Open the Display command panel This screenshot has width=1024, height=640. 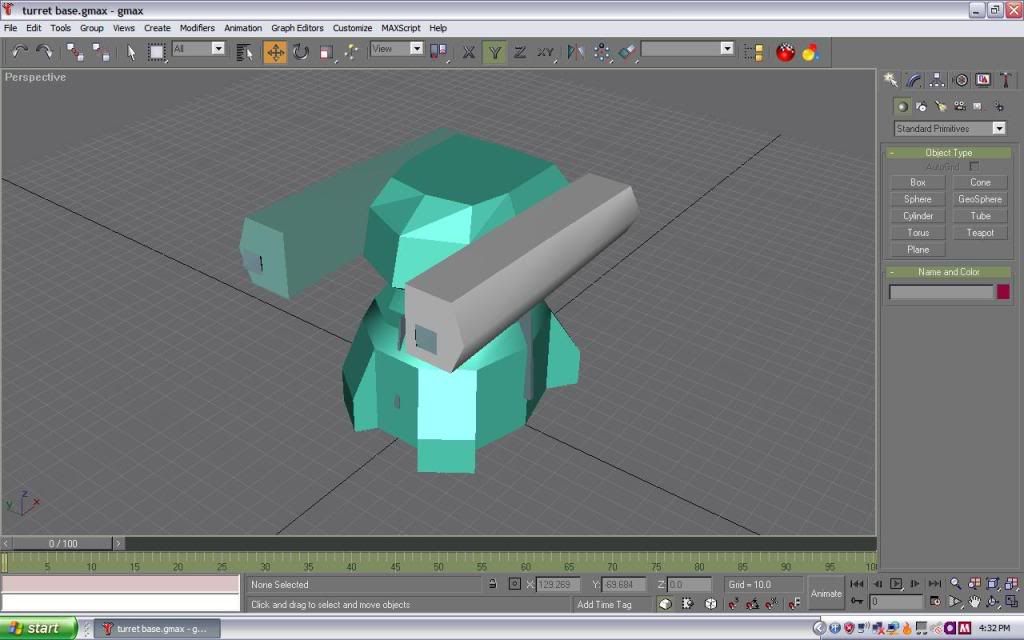(x=983, y=80)
